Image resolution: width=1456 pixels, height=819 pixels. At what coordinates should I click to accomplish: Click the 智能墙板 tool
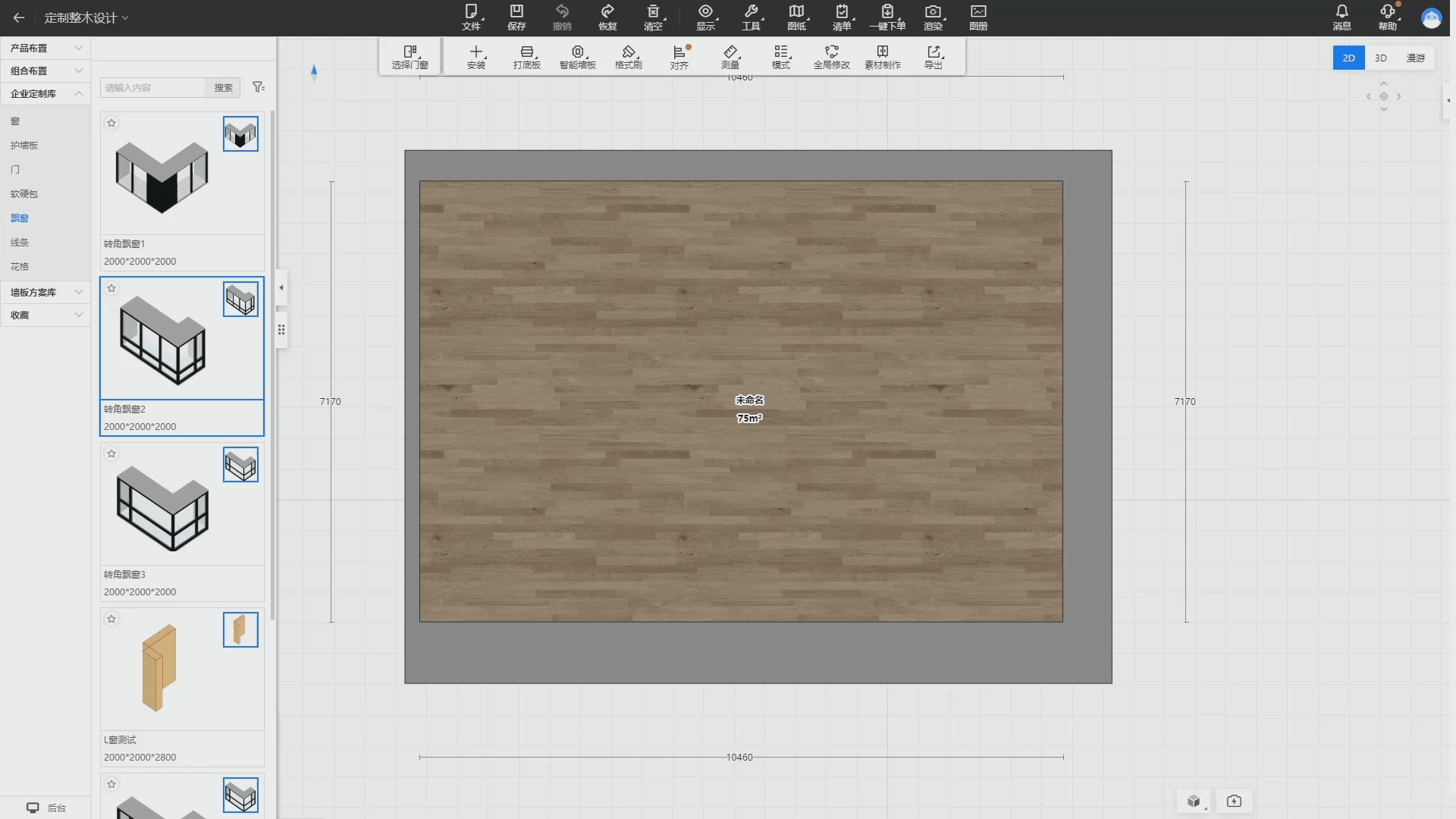click(x=578, y=57)
